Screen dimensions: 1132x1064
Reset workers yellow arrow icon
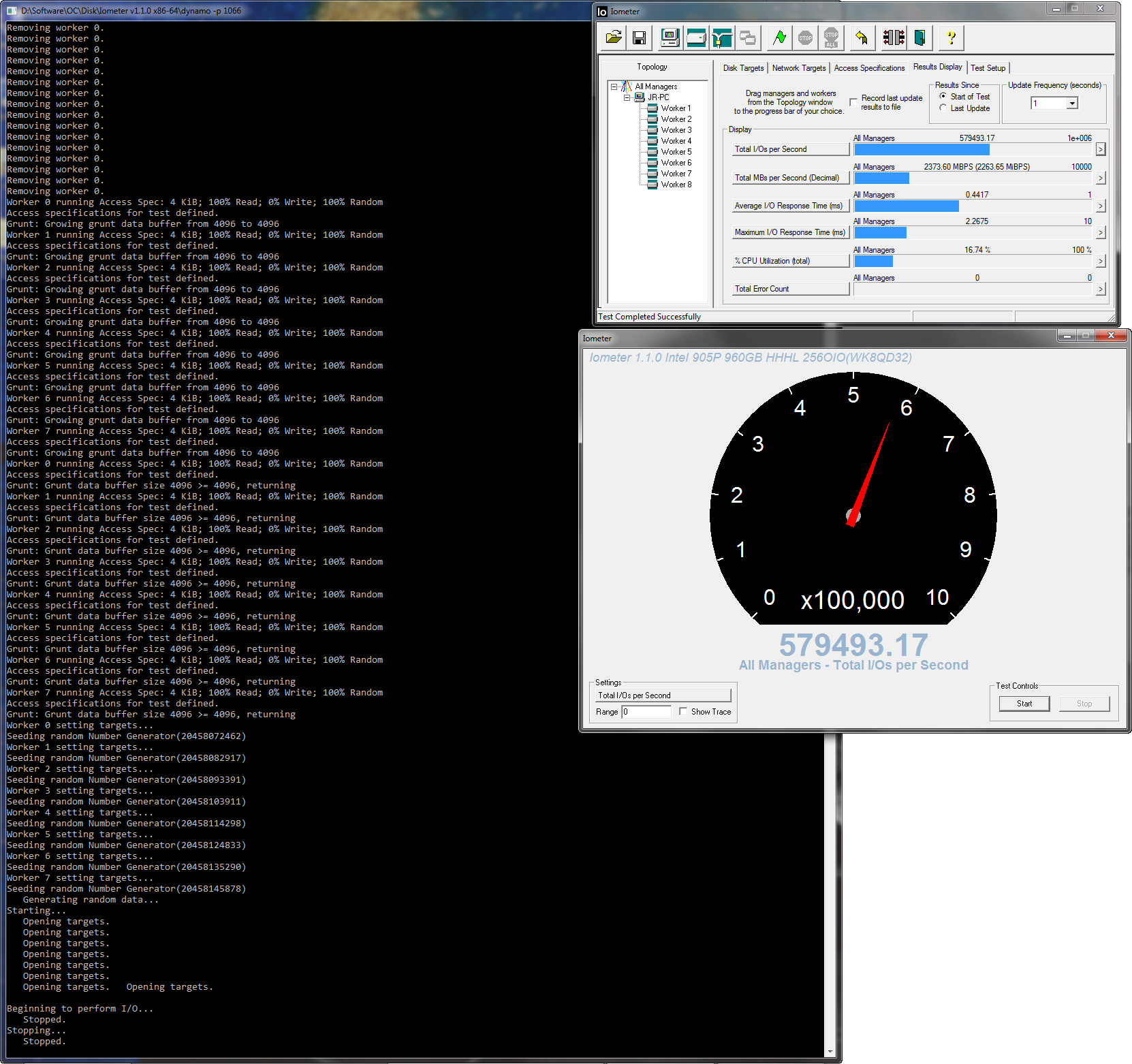click(862, 37)
